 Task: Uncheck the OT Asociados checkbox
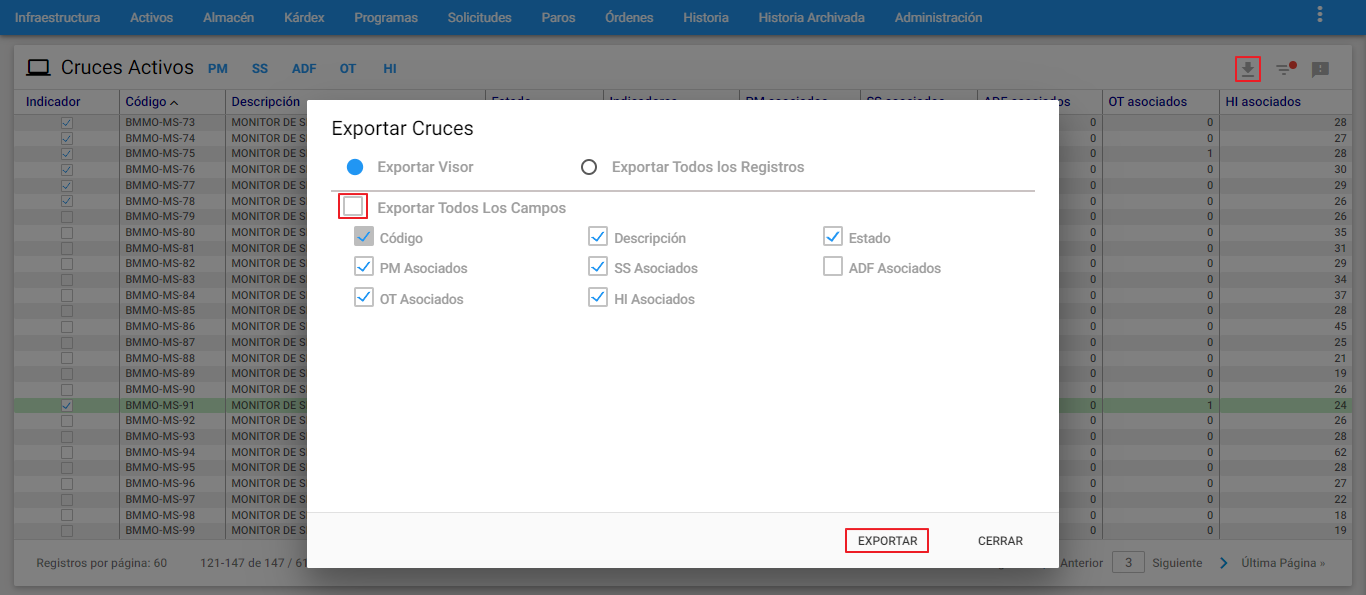click(x=364, y=298)
